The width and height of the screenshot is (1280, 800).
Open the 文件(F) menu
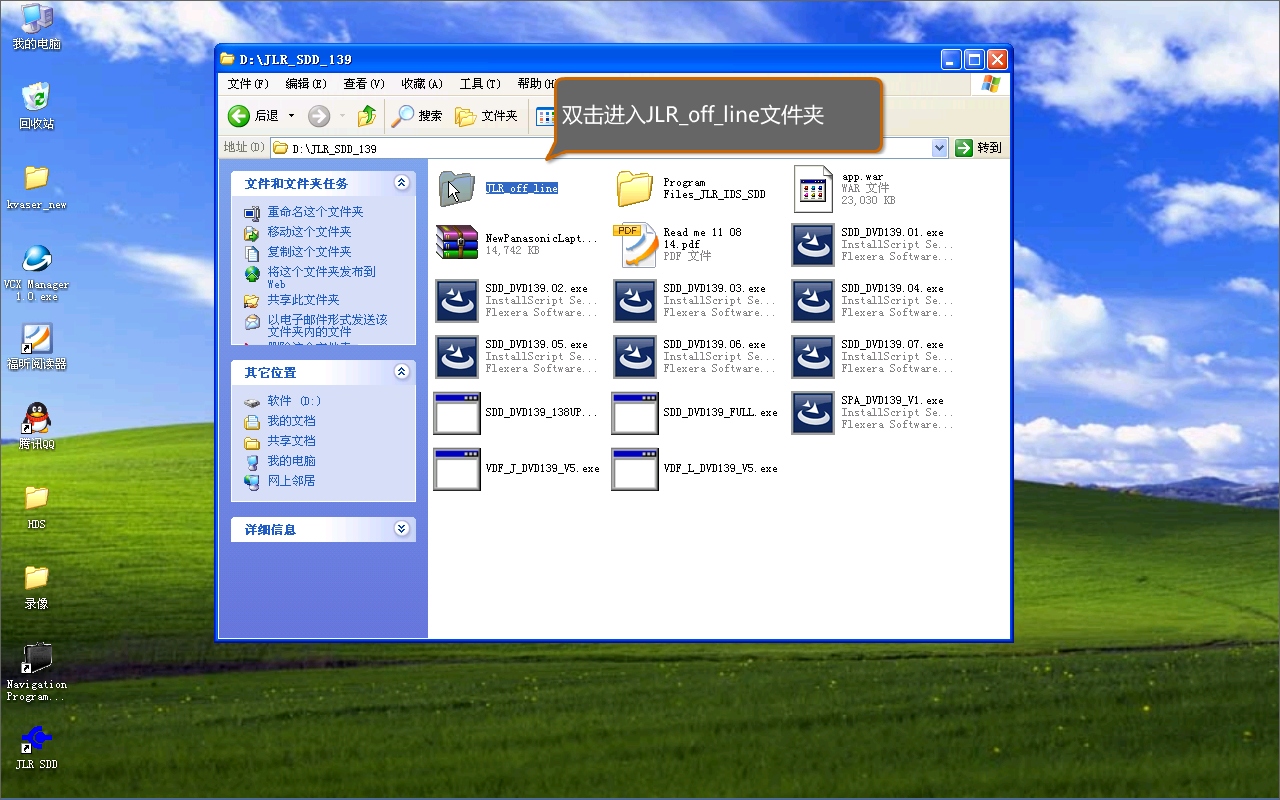click(x=248, y=84)
